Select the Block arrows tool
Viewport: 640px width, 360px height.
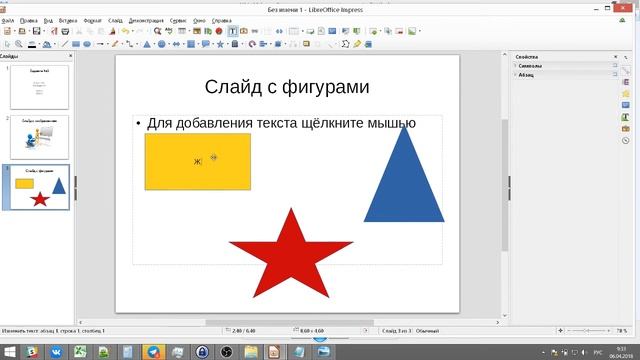pyautogui.click(x=176, y=44)
